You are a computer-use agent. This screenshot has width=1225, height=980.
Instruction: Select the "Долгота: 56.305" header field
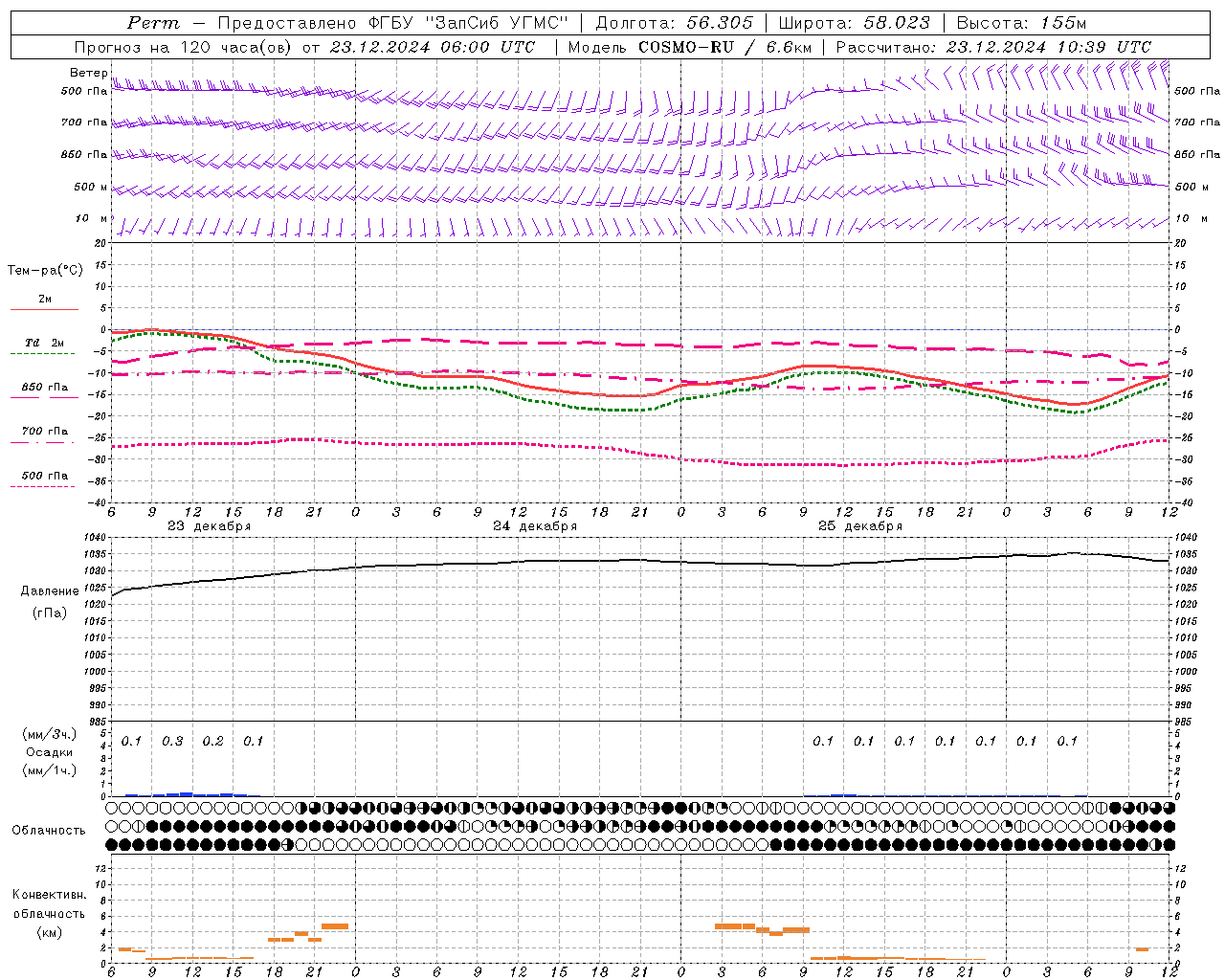tap(675, 23)
